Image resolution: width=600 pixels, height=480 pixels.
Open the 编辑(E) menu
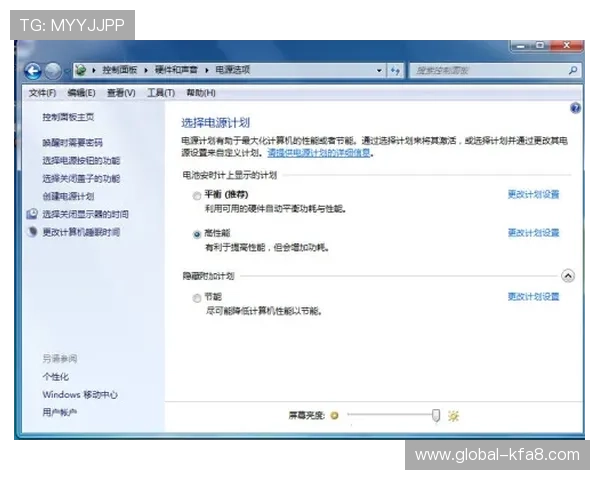(81, 93)
